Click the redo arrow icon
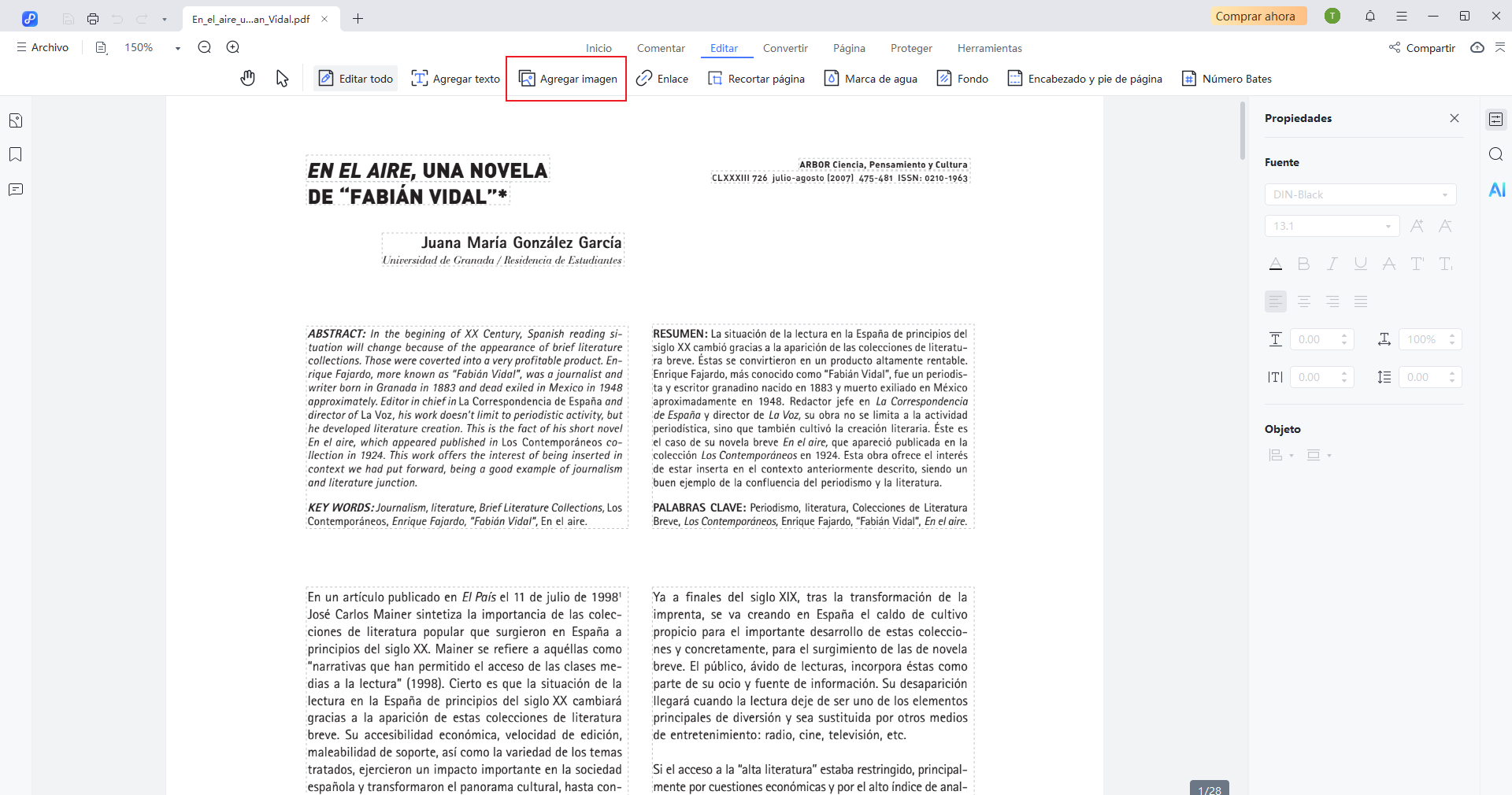This screenshot has height=795, width=1512. pos(142,19)
